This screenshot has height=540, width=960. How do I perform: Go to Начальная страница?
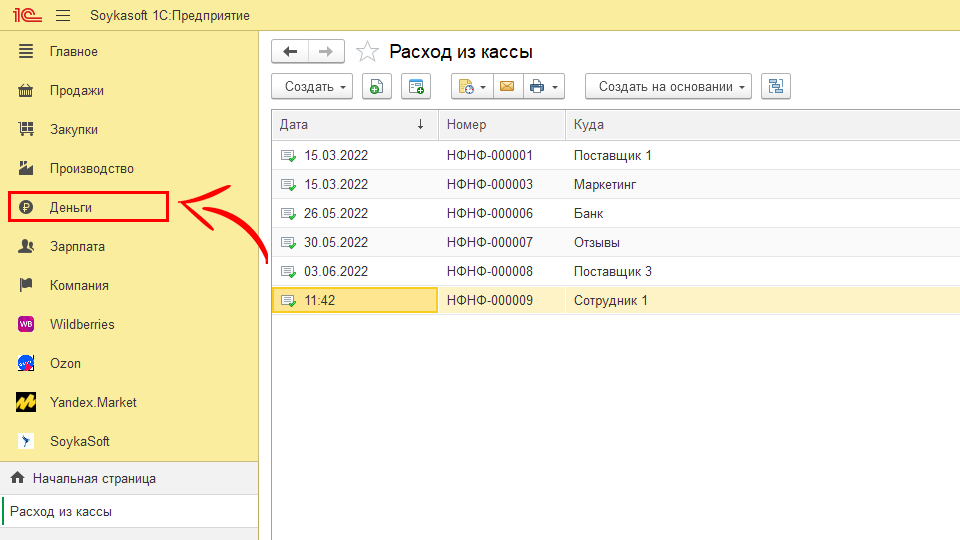[x=94, y=478]
